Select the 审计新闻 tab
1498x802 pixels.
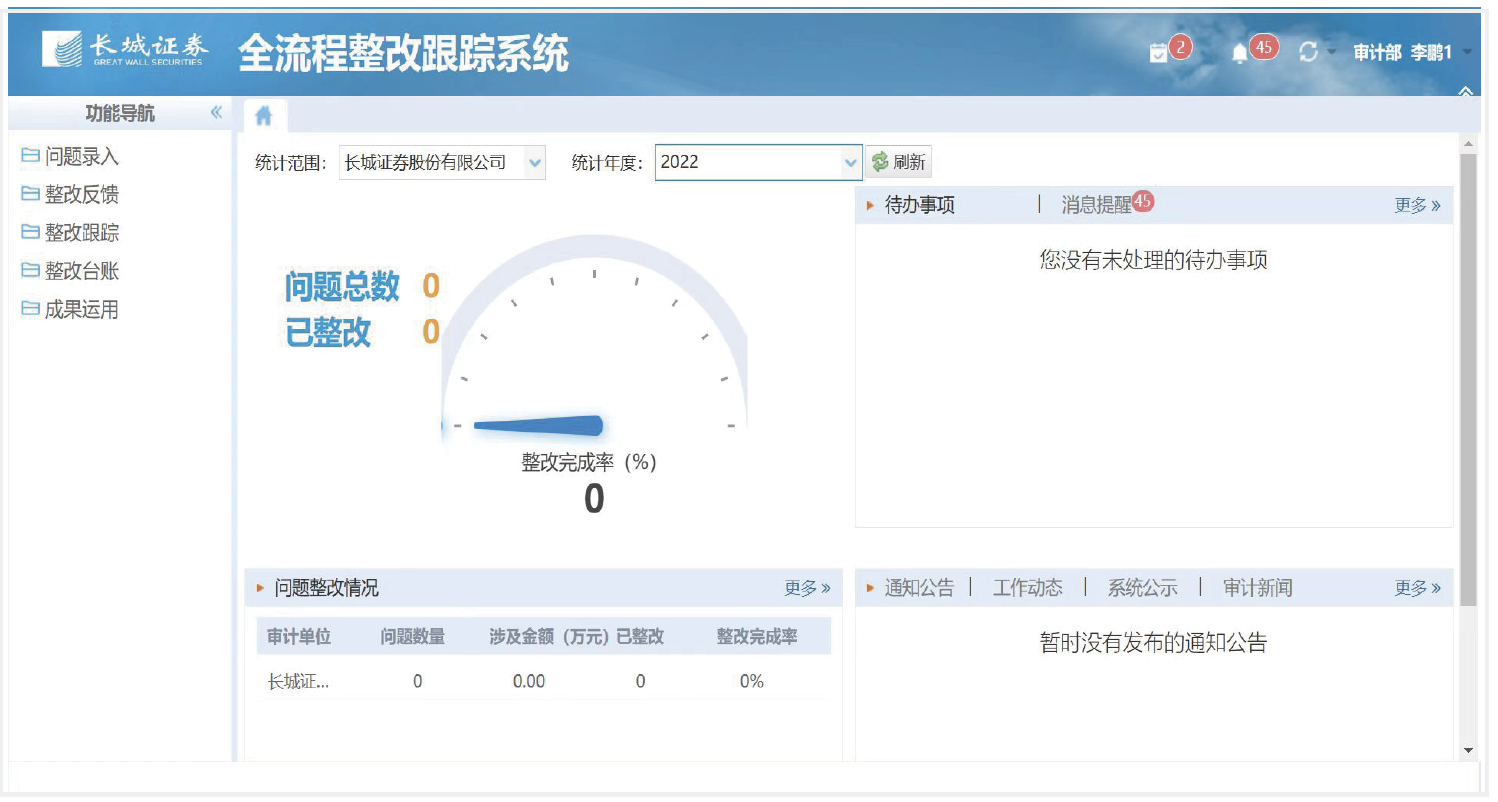coord(1257,588)
